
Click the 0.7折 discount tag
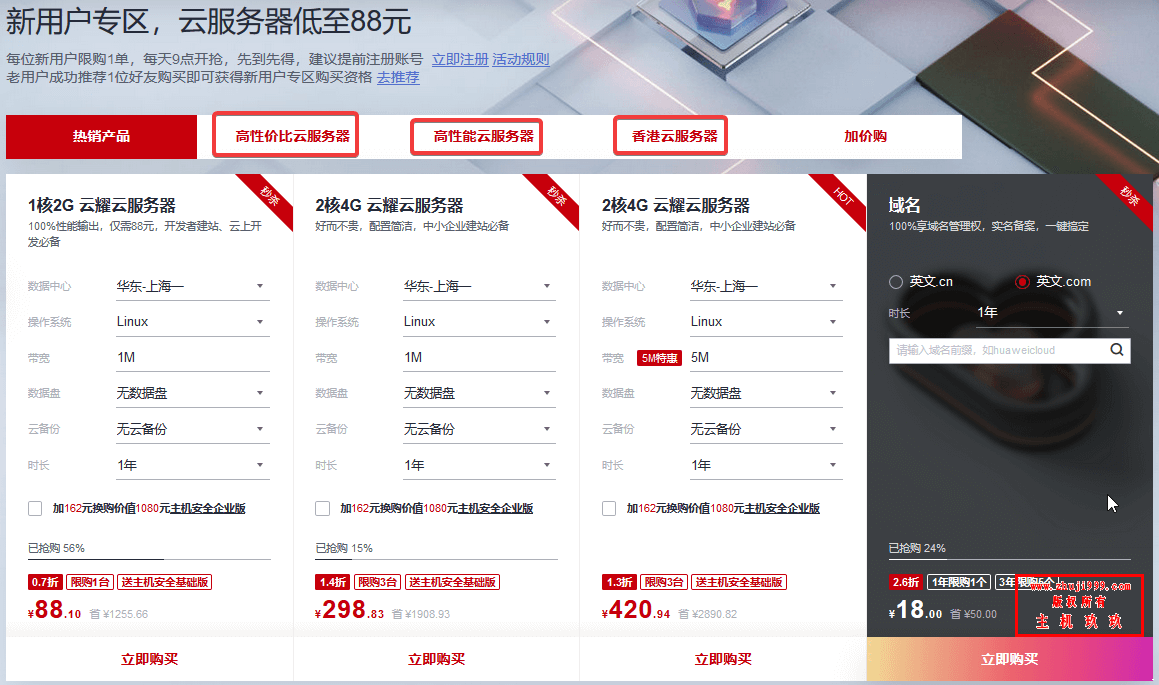coord(46,582)
